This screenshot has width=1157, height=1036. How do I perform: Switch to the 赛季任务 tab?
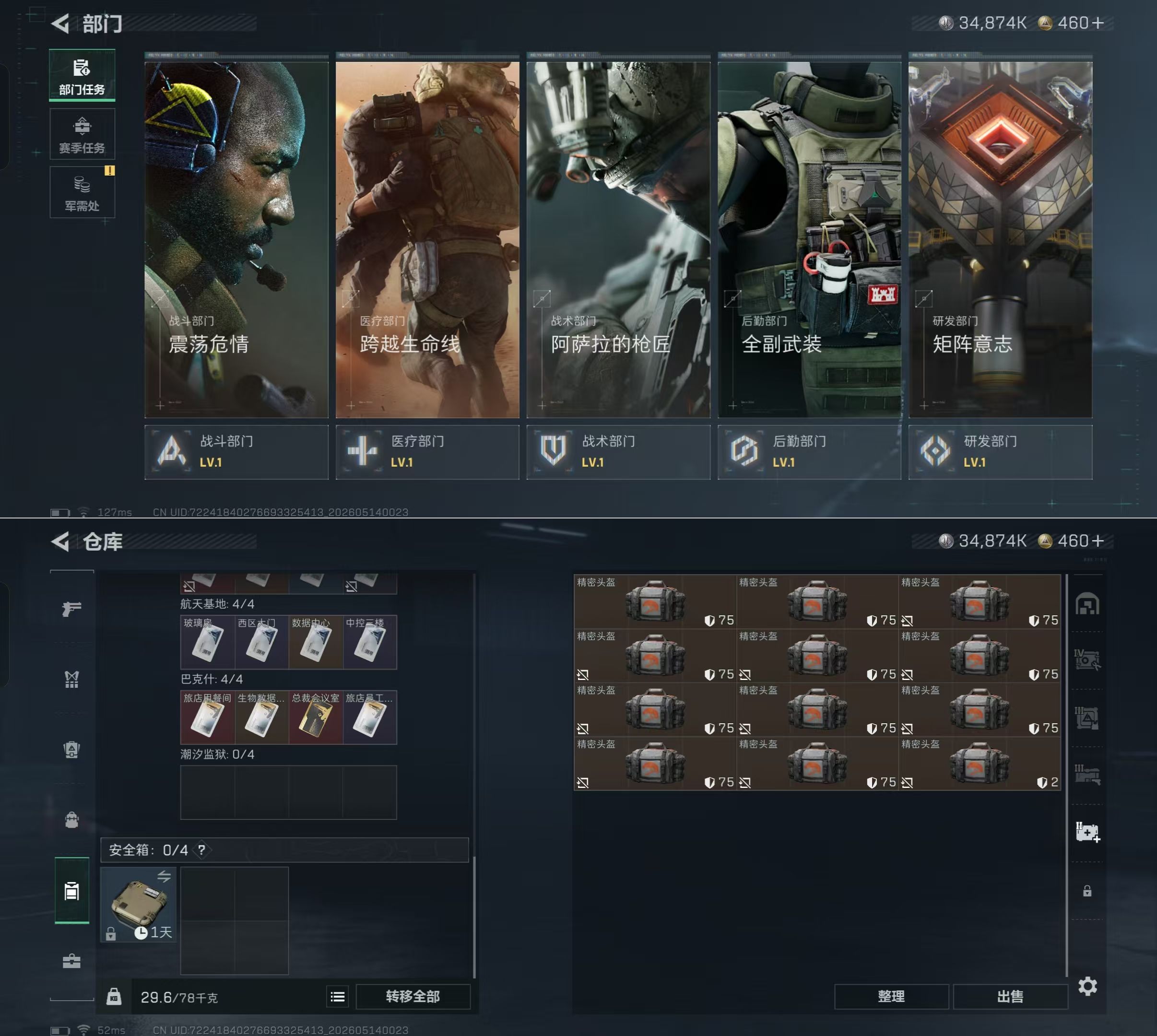(x=82, y=134)
